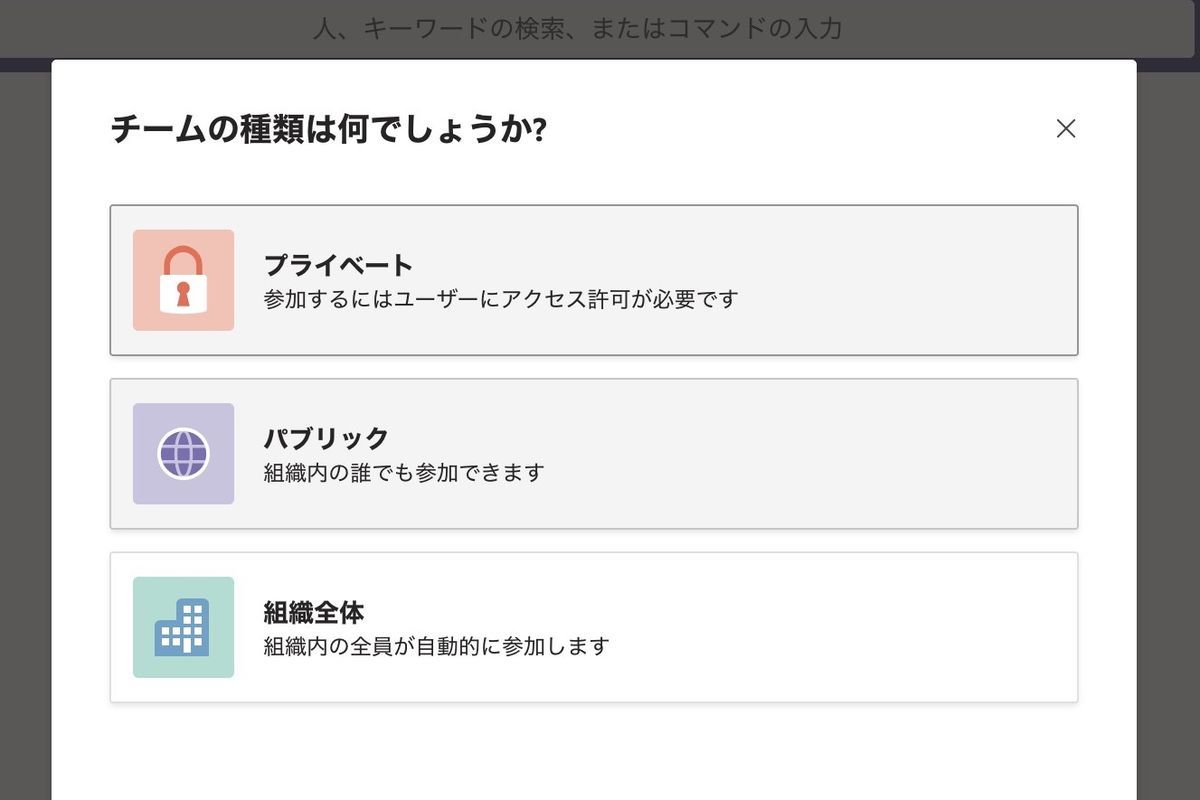Image resolution: width=1200 pixels, height=800 pixels.
Task: Click the globe grid symbol on the purple tile
Action: tap(183, 453)
